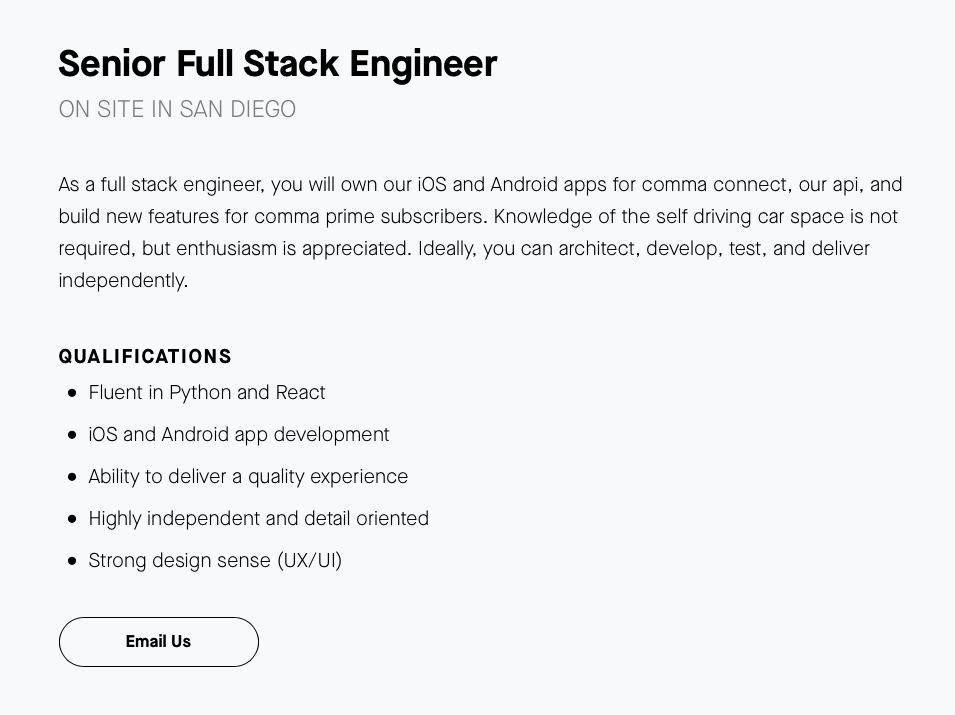Click the words comma prime subscribers in the paragraph
This screenshot has height=715, width=955.
370,217
